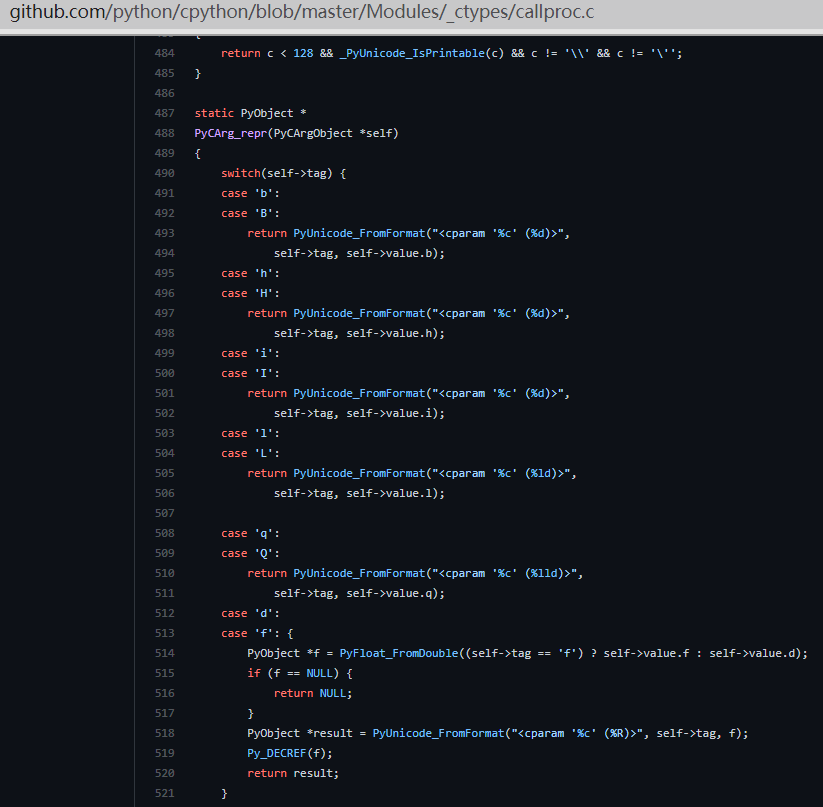Screen dimensions: 823x807
Task: Click the case 'h': line
Action: pos(250,273)
